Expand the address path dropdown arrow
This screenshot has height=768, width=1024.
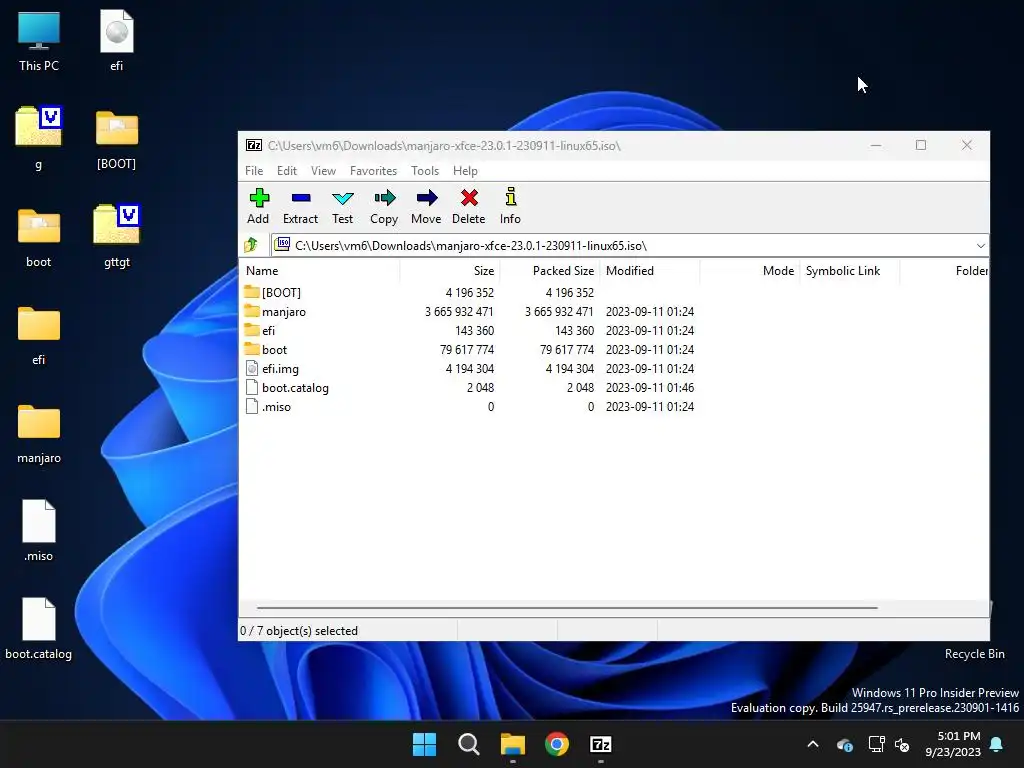coord(980,246)
